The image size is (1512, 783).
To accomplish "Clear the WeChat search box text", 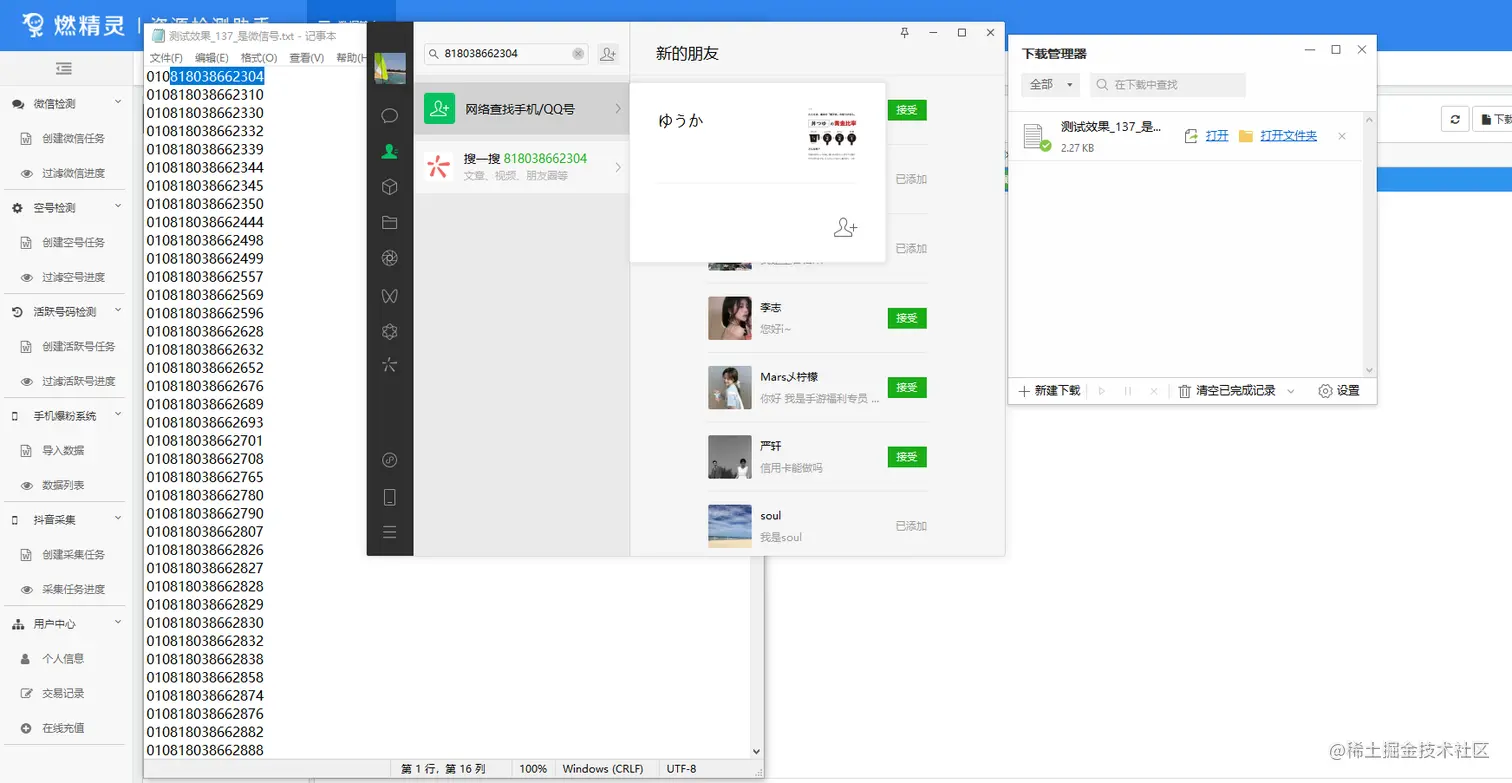I will coord(578,54).
